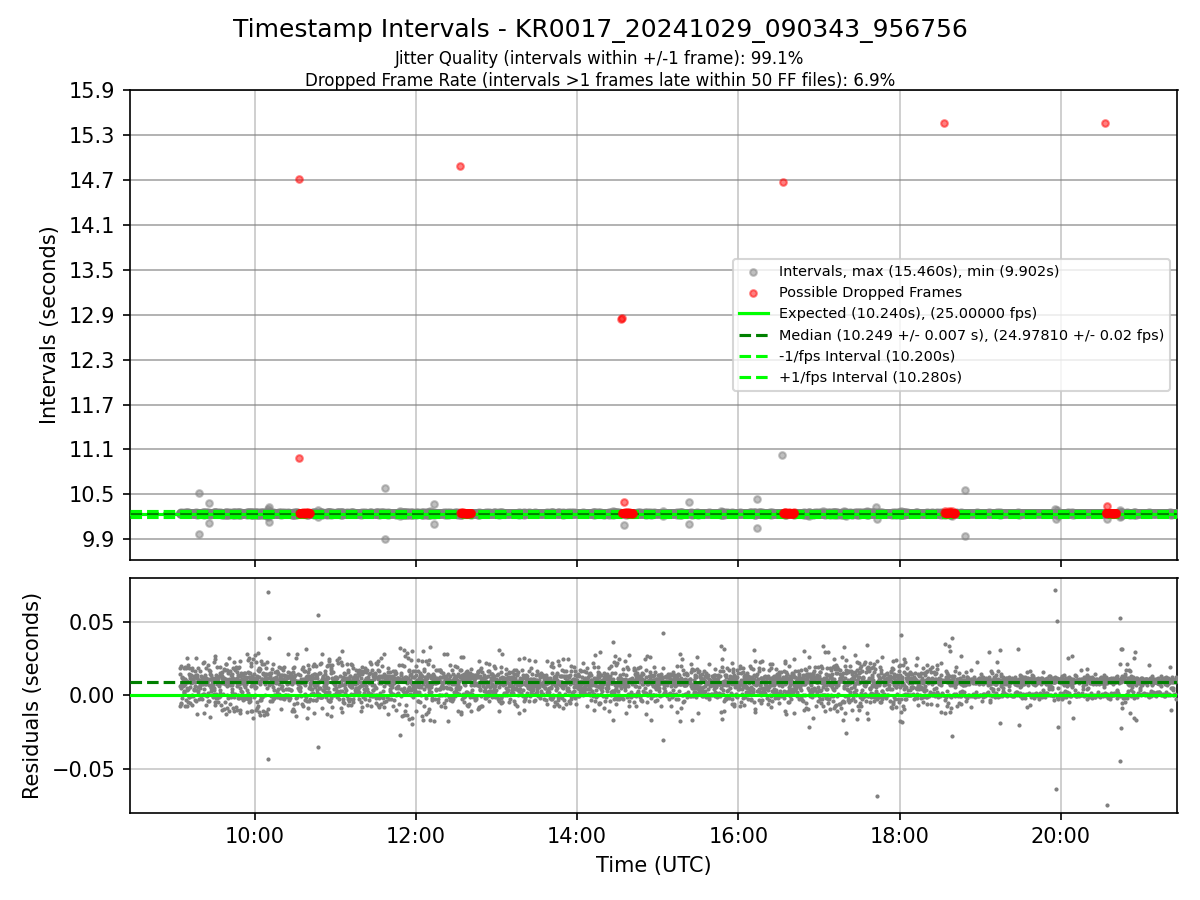1200x900 pixels.
Task: Click legend entry '-1/fps Interval (10.200s)'
Action: tap(867, 356)
